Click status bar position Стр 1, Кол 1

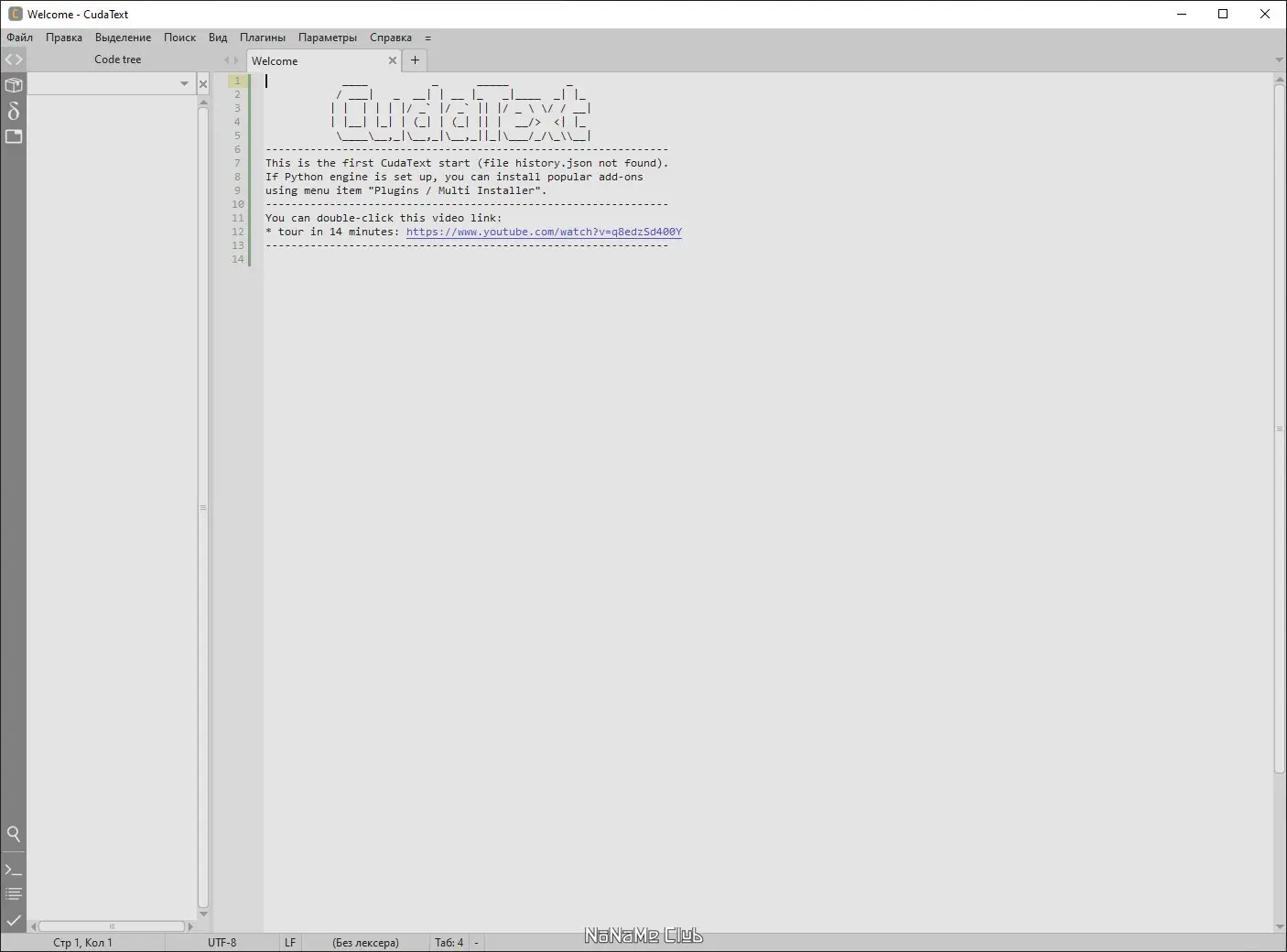(83, 942)
